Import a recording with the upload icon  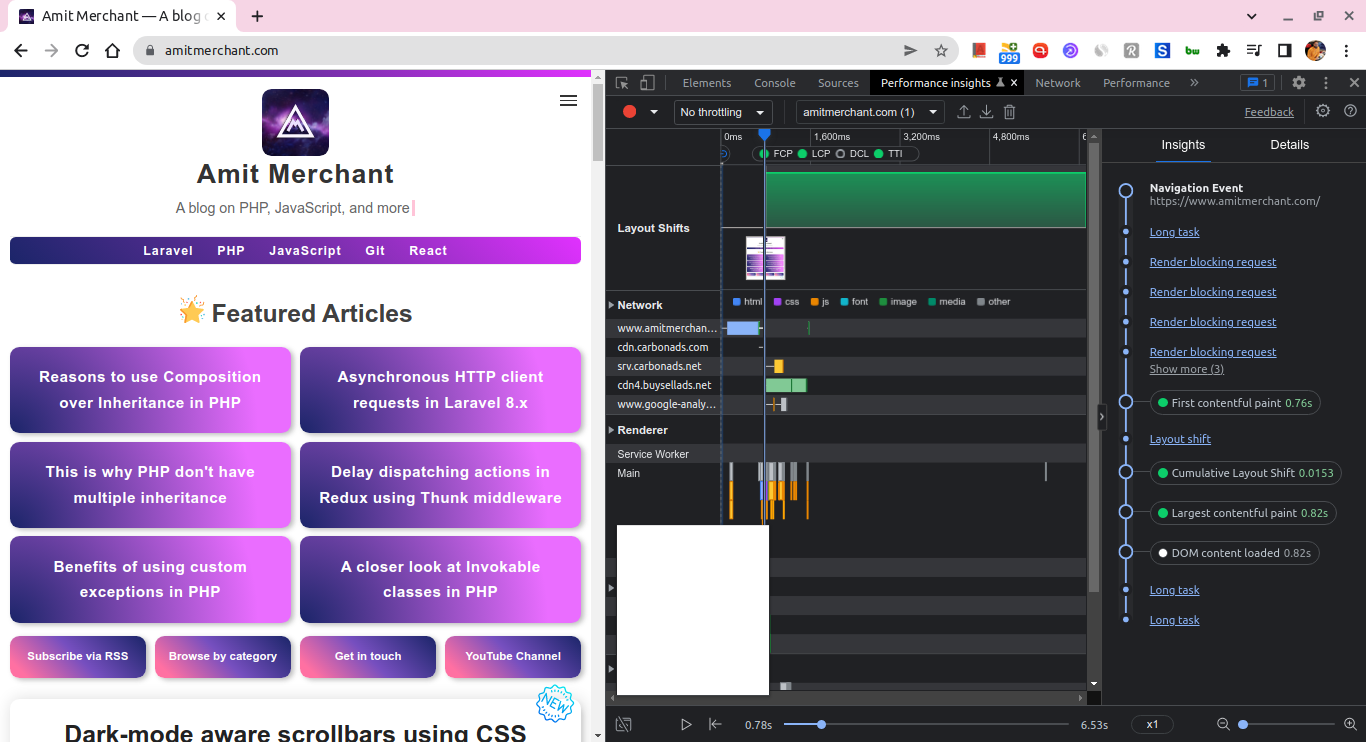[x=964, y=112]
